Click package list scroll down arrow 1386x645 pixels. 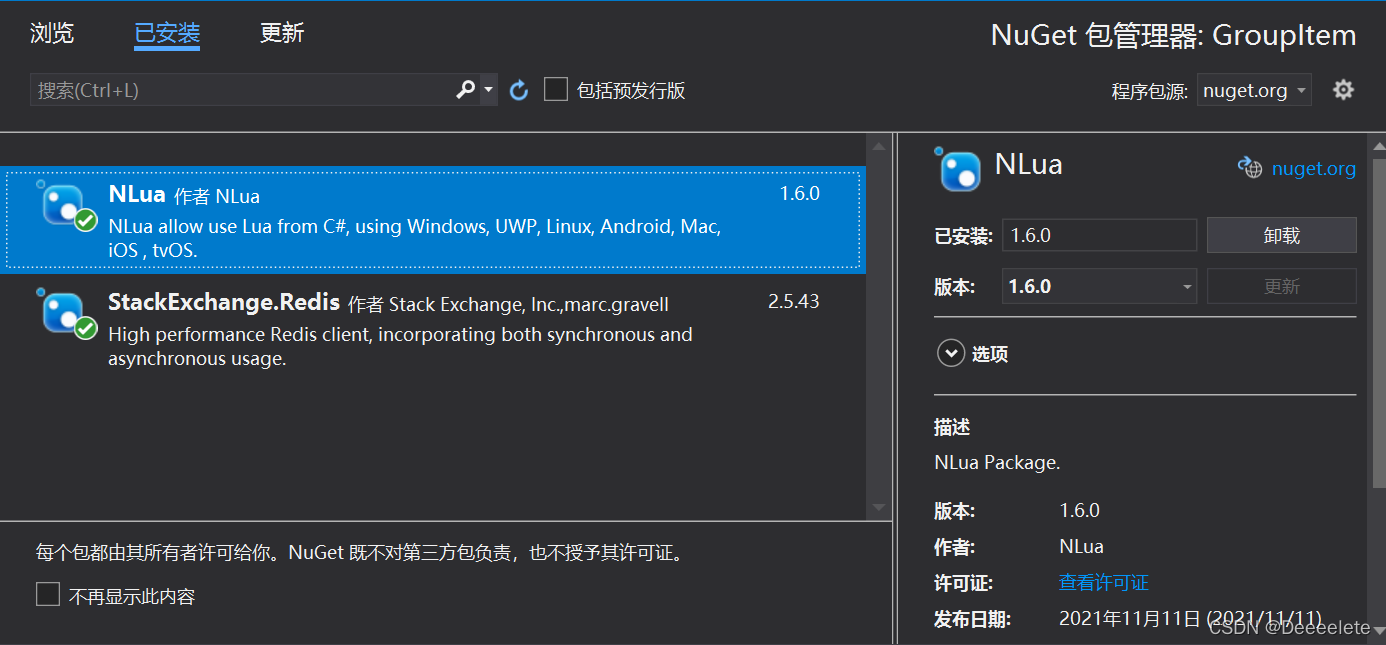click(x=879, y=508)
